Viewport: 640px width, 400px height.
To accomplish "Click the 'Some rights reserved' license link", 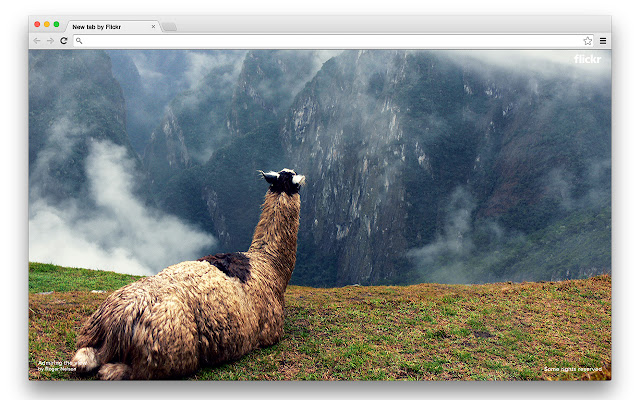I will (572, 369).
